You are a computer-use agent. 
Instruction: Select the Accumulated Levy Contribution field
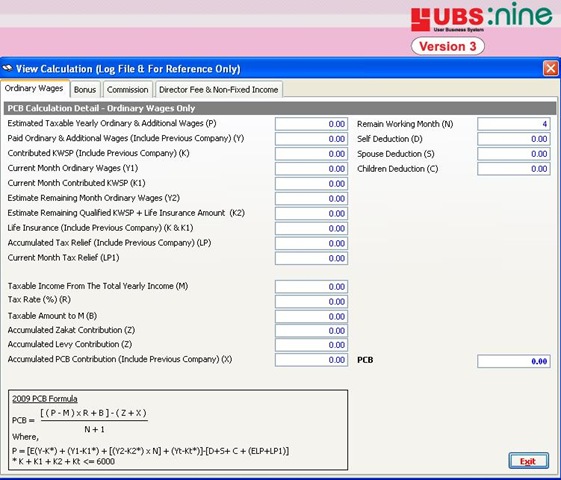point(311,345)
